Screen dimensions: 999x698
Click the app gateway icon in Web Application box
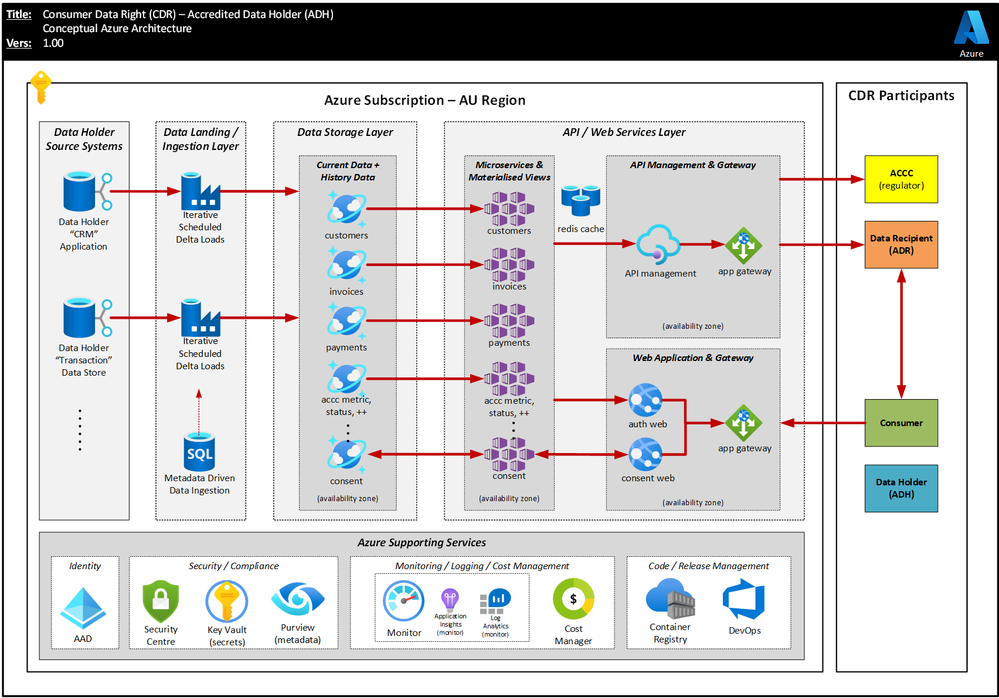click(744, 423)
